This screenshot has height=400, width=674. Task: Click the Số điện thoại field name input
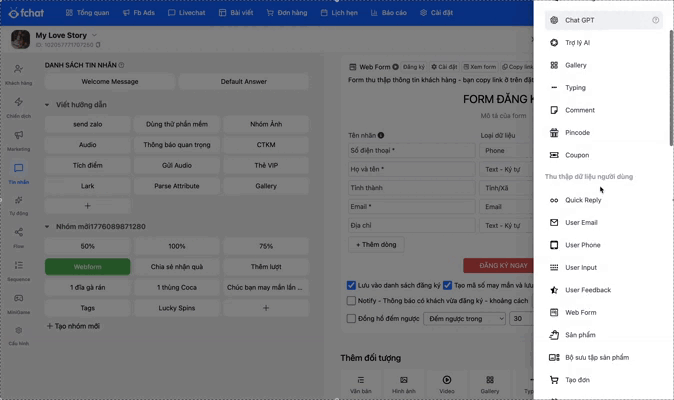[x=410, y=150]
